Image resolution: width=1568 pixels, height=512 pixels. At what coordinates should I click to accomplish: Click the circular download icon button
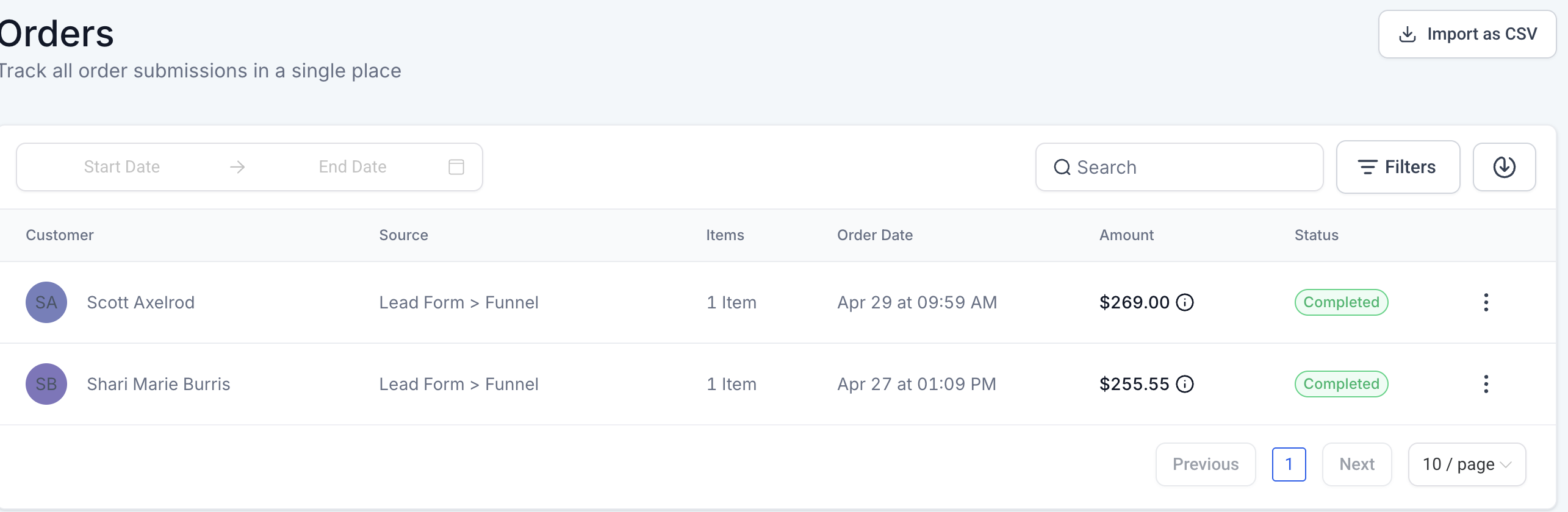point(1504,167)
